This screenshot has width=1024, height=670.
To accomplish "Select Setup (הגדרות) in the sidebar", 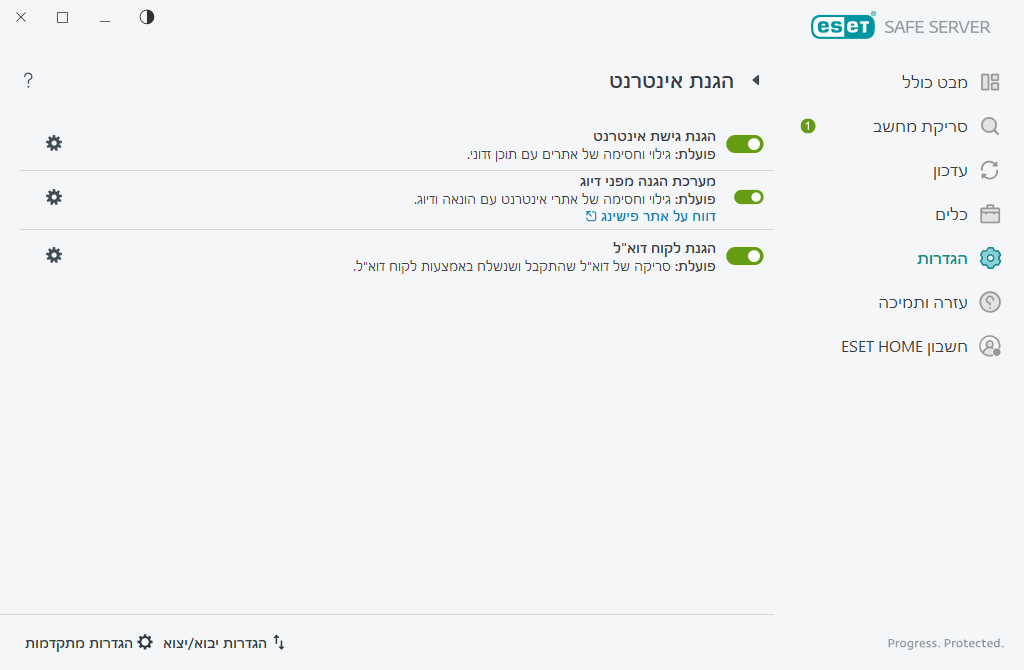I will 943,258.
